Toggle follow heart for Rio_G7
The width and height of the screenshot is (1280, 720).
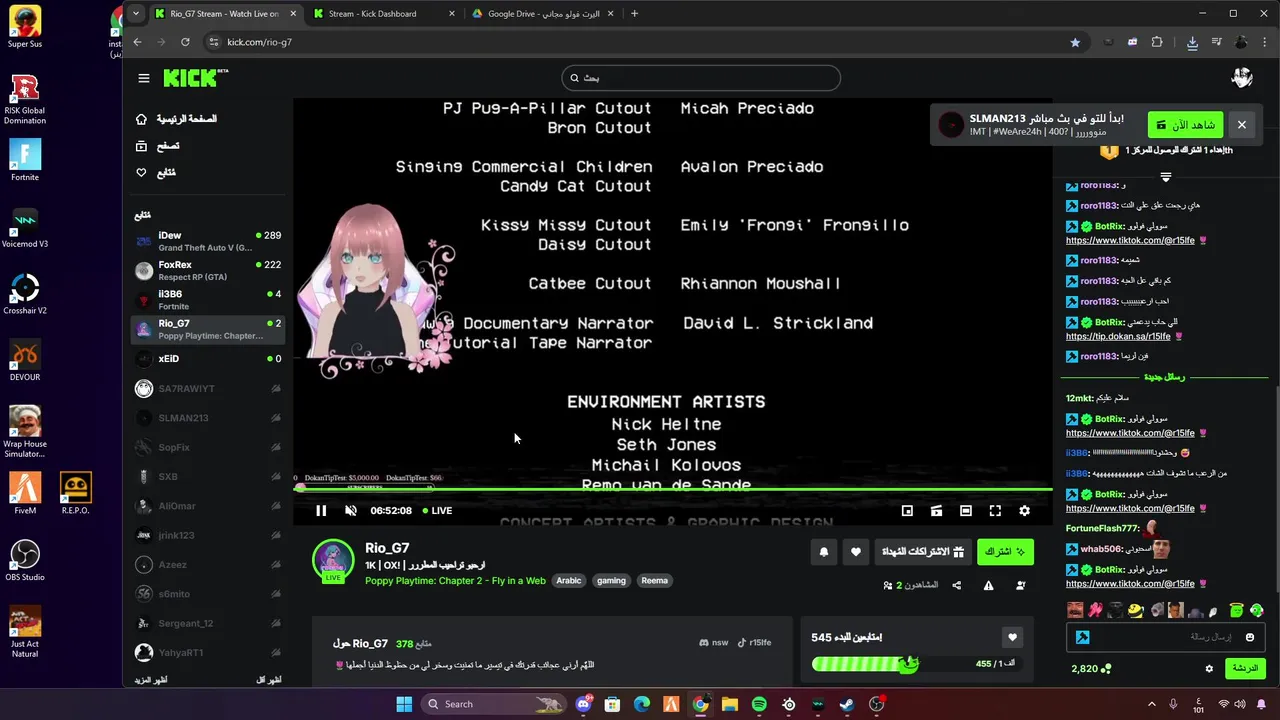click(855, 552)
